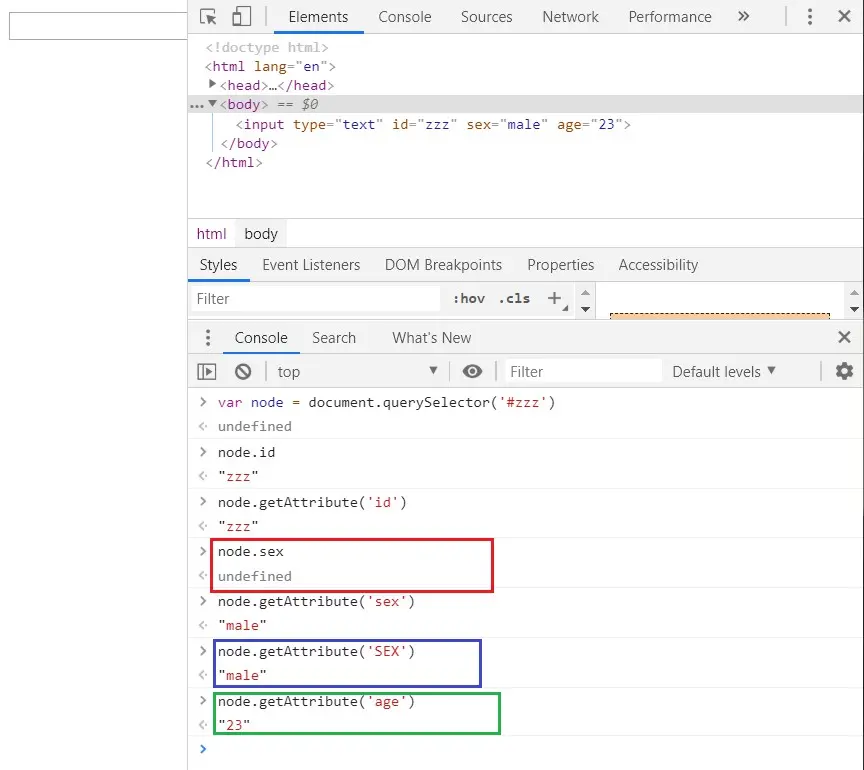
Task: Open the What's New tab
Action: click(x=431, y=338)
